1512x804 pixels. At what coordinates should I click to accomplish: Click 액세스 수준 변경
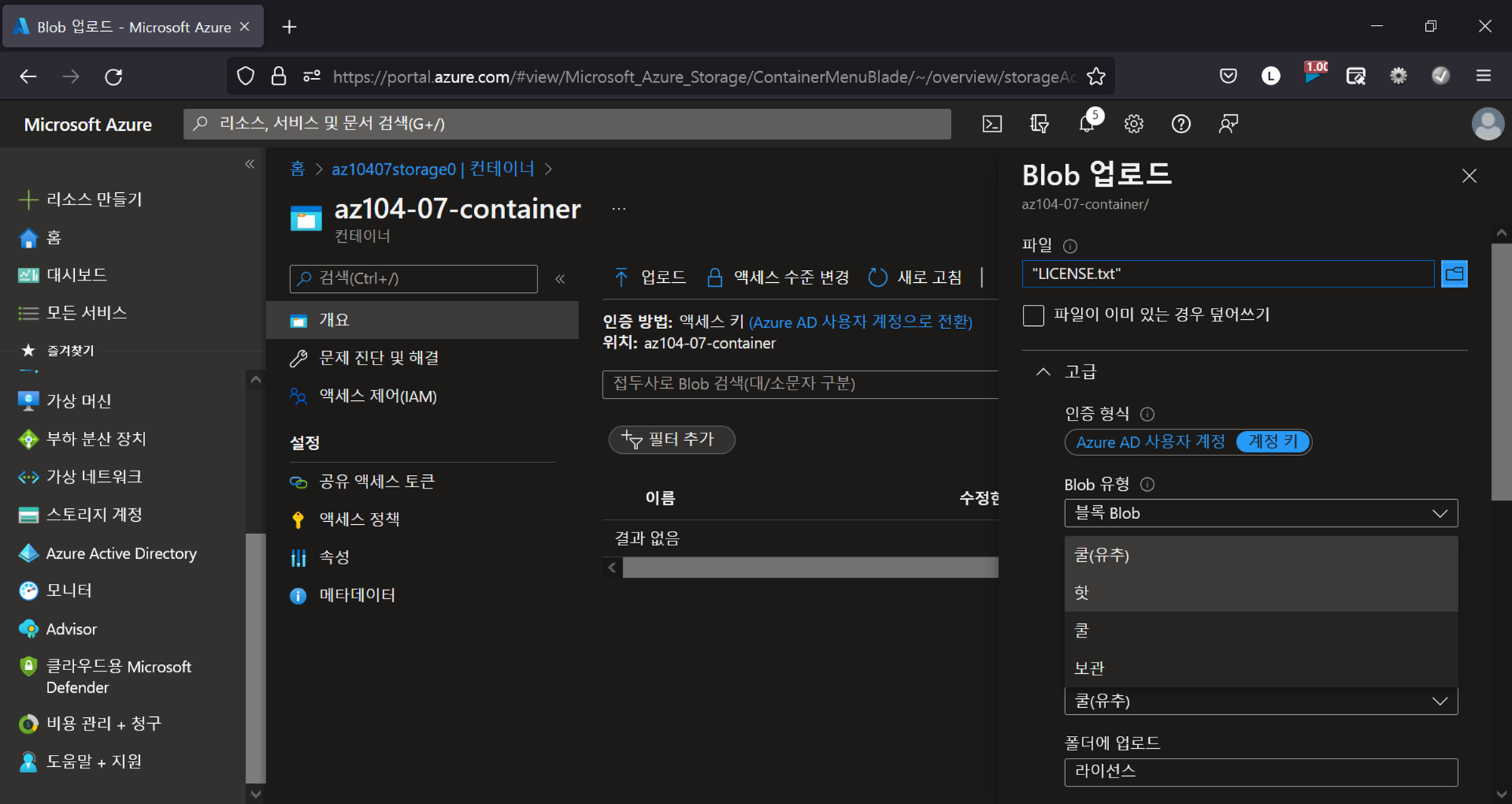click(x=778, y=278)
